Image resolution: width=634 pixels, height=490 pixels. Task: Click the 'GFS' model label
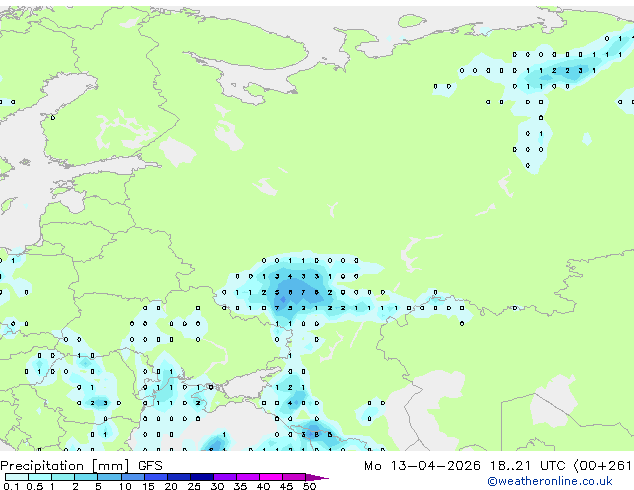click(150, 466)
